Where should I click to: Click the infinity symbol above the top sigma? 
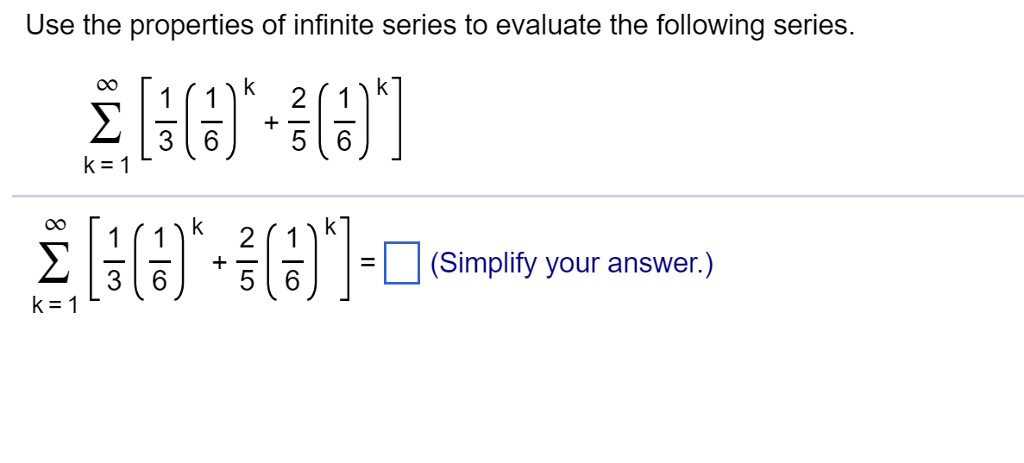(109, 86)
